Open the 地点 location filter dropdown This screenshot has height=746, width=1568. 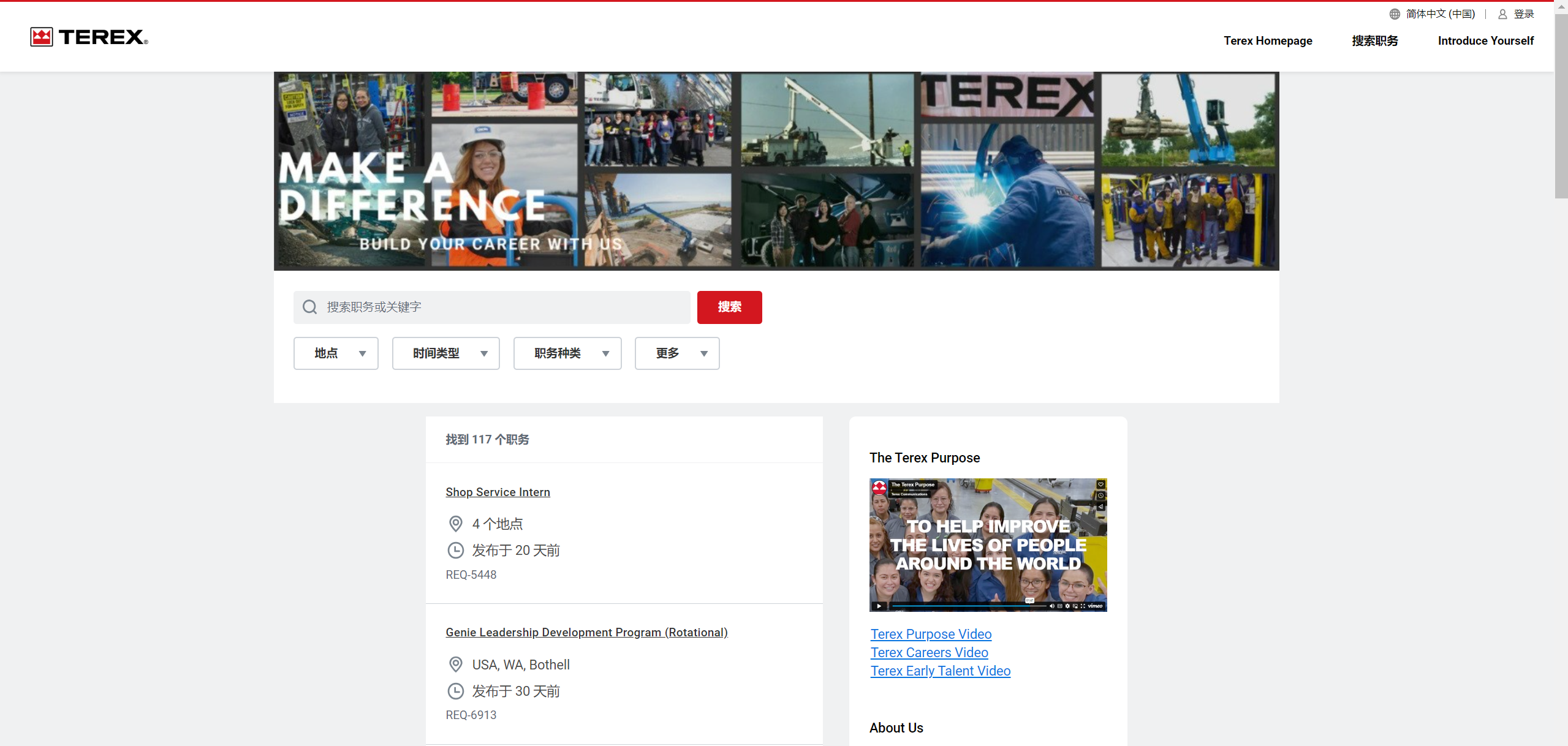click(336, 353)
